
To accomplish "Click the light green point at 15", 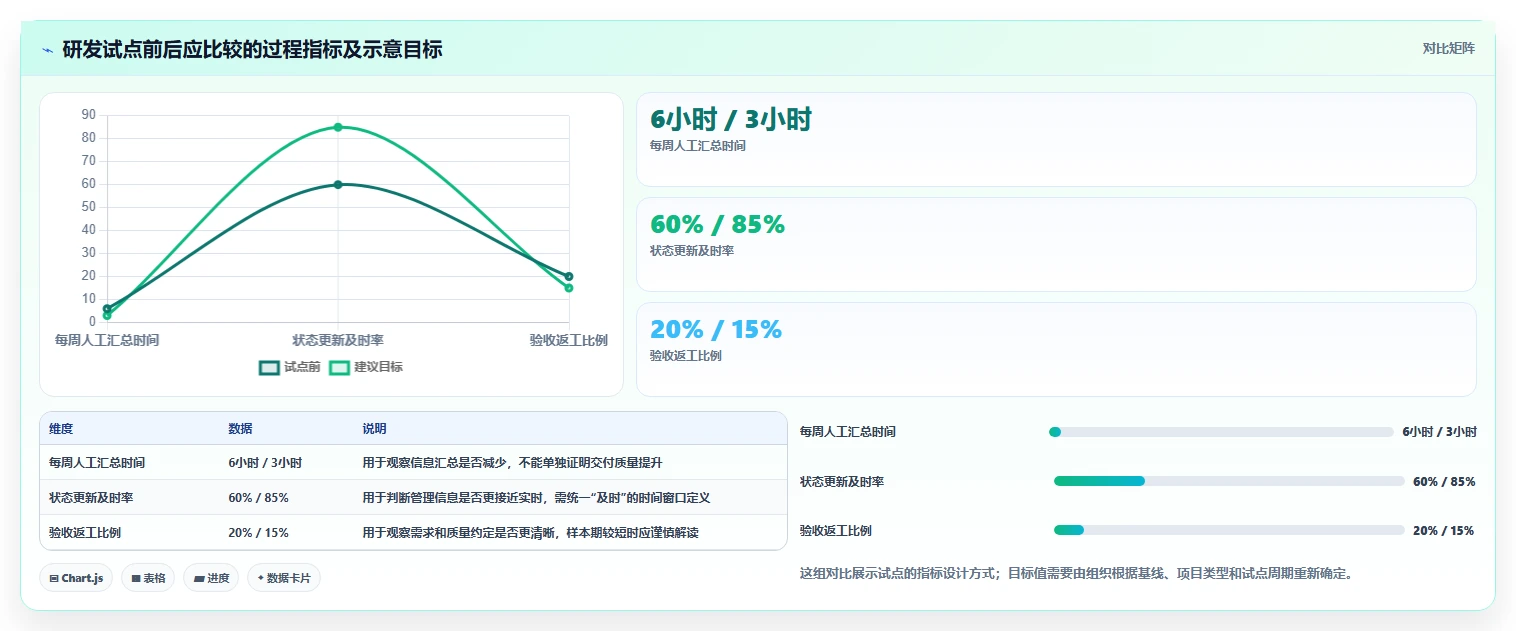I will tap(569, 288).
